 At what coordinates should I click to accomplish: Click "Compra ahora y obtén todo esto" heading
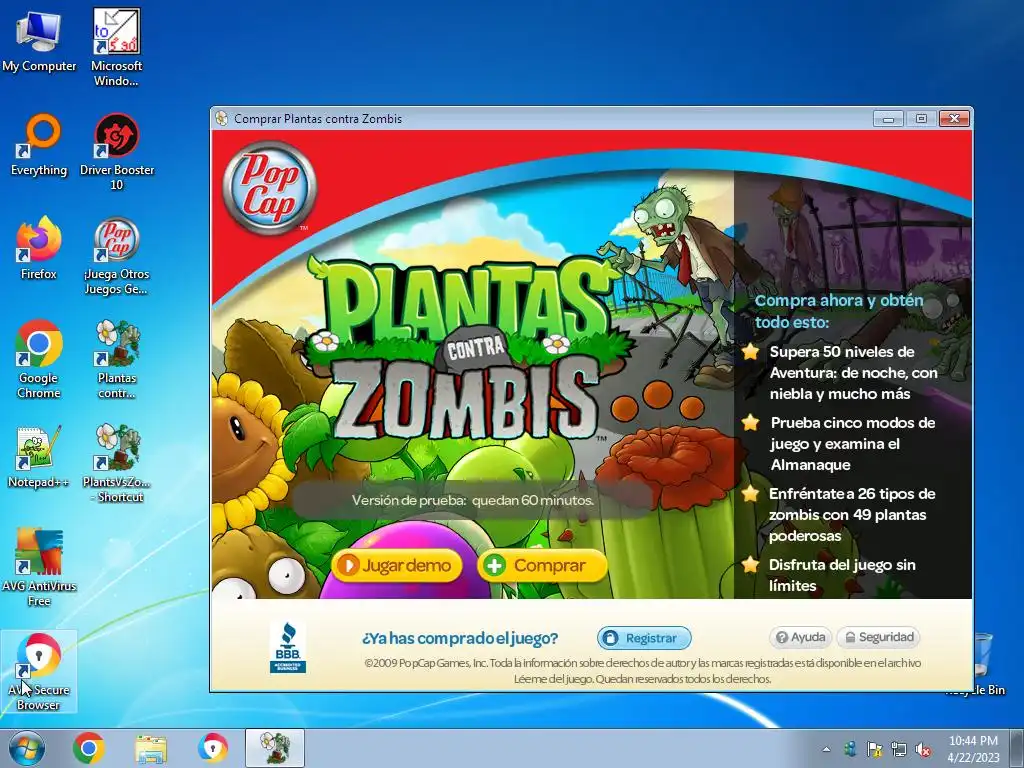pyautogui.click(x=839, y=311)
